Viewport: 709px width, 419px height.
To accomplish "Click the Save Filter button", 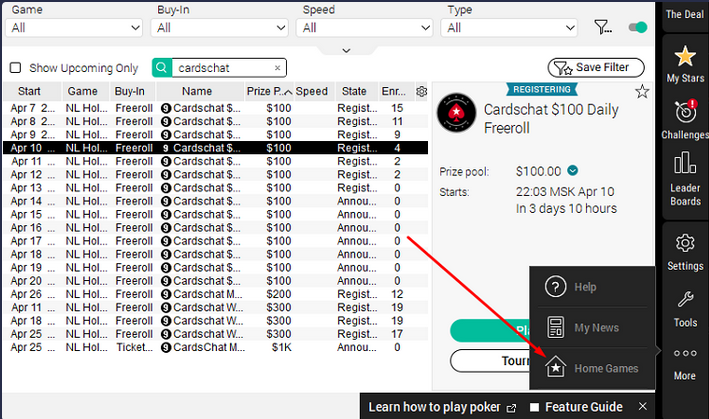I will (596, 68).
